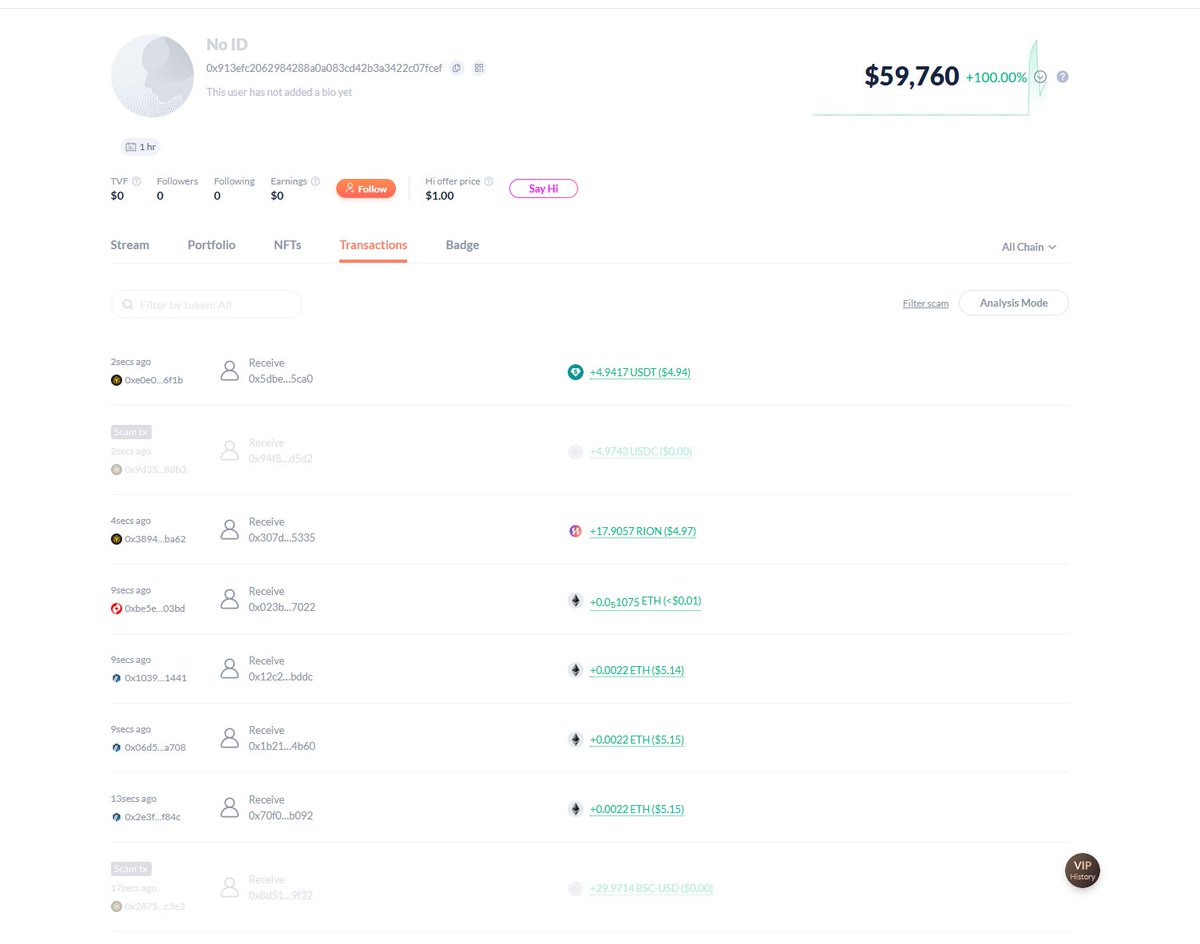The width and height of the screenshot is (1200, 944).
Task: Open the Portfolio tab
Action: (x=212, y=245)
